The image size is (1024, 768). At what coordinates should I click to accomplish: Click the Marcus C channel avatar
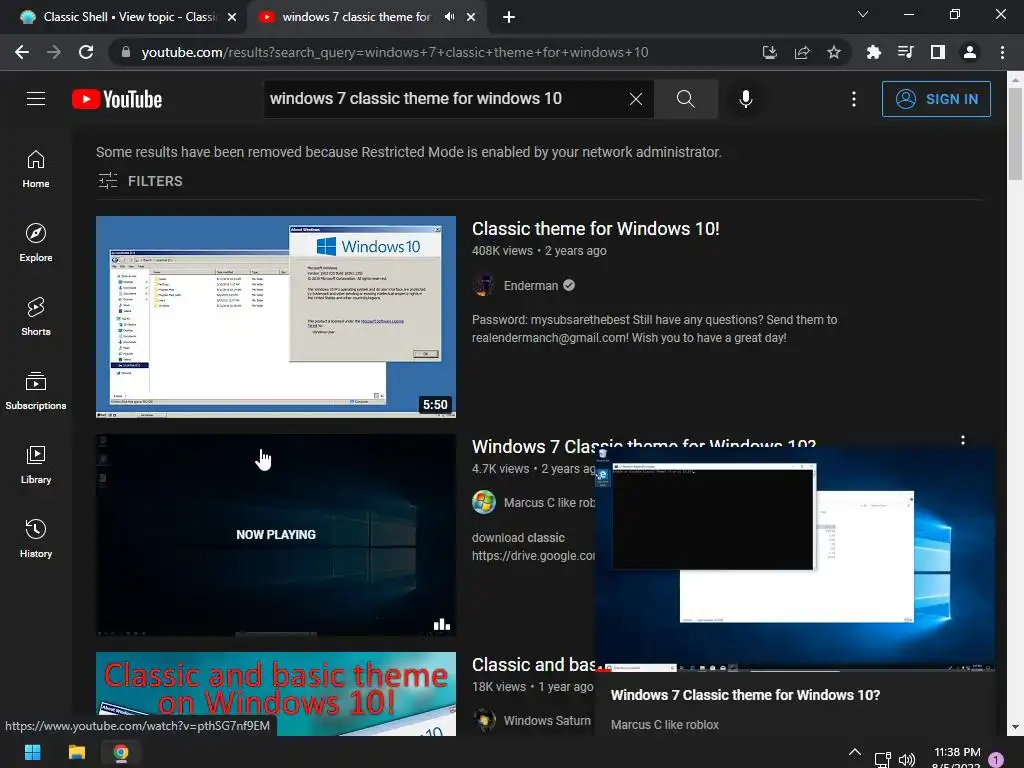coord(484,503)
